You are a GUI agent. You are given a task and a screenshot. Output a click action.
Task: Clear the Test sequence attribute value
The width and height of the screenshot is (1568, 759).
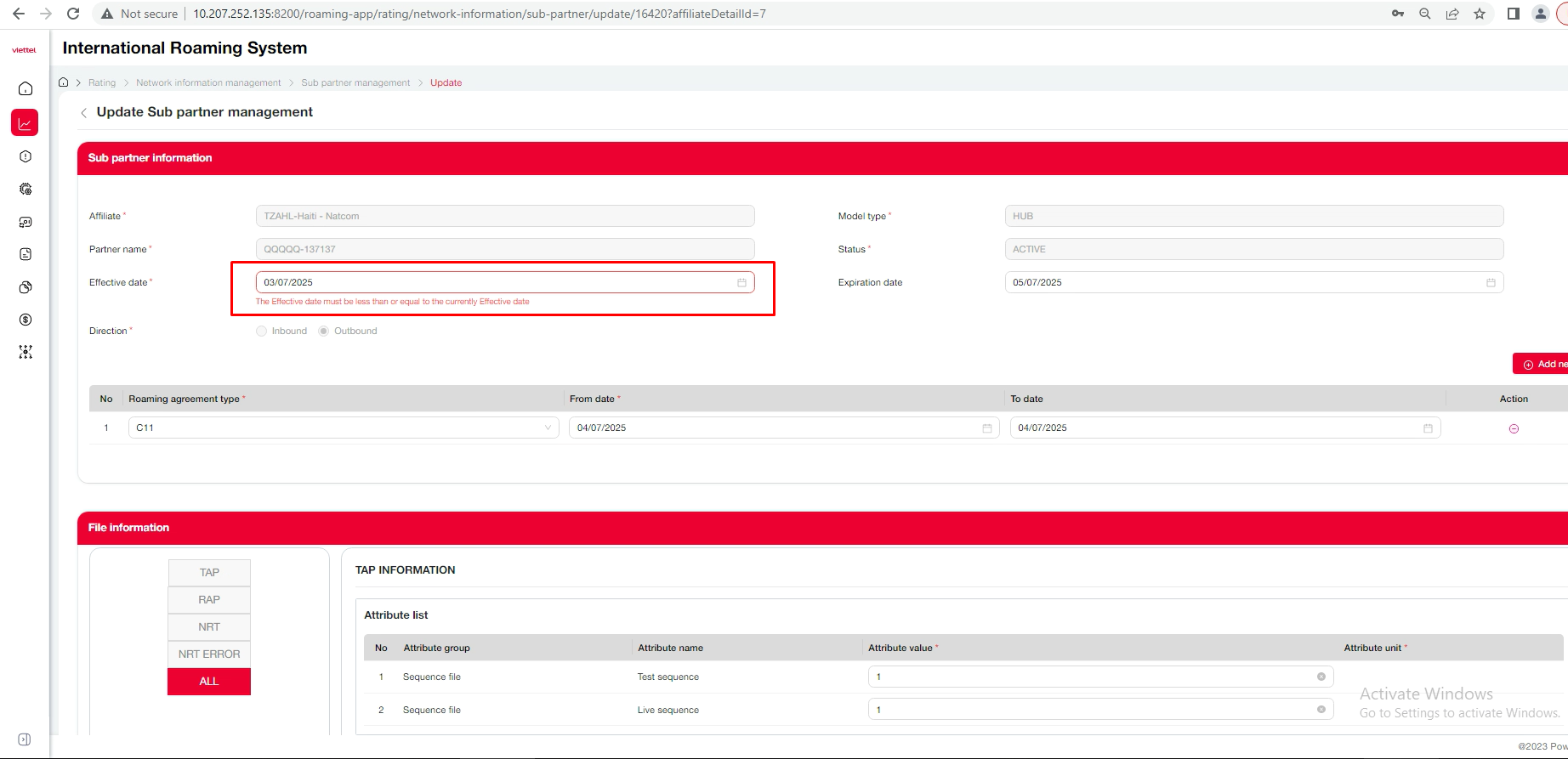tap(1321, 677)
